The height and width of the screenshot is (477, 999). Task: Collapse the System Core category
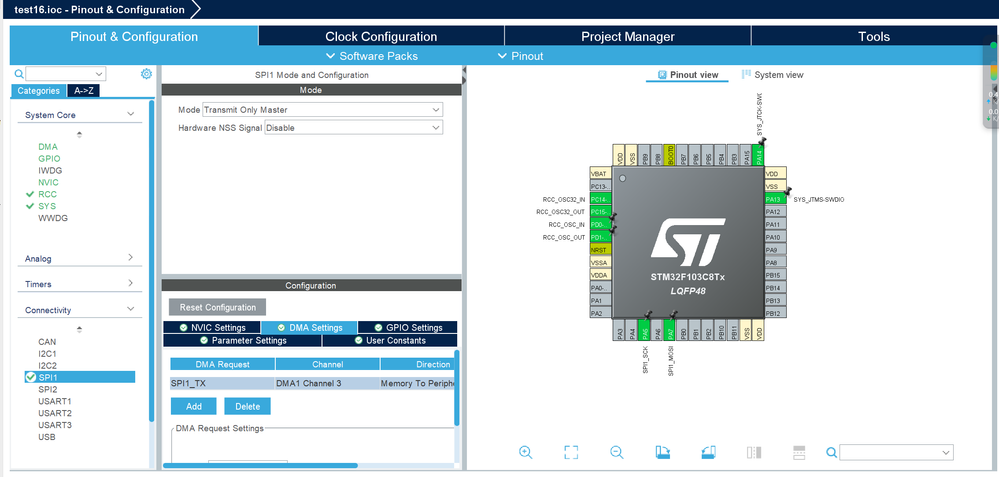131,115
